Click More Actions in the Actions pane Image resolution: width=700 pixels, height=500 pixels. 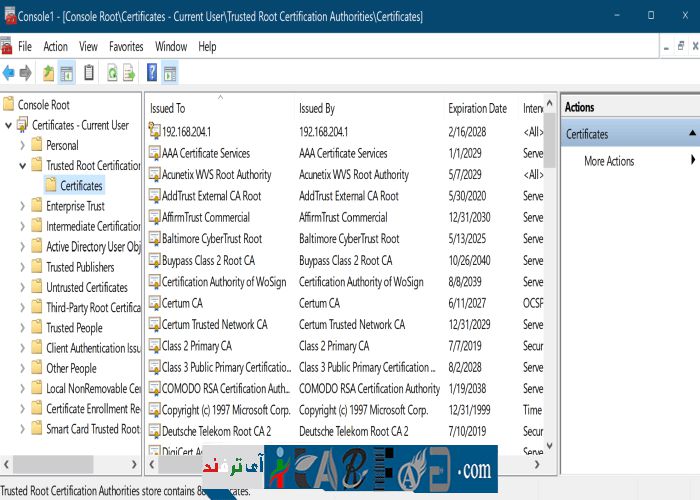[x=609, y=161]
